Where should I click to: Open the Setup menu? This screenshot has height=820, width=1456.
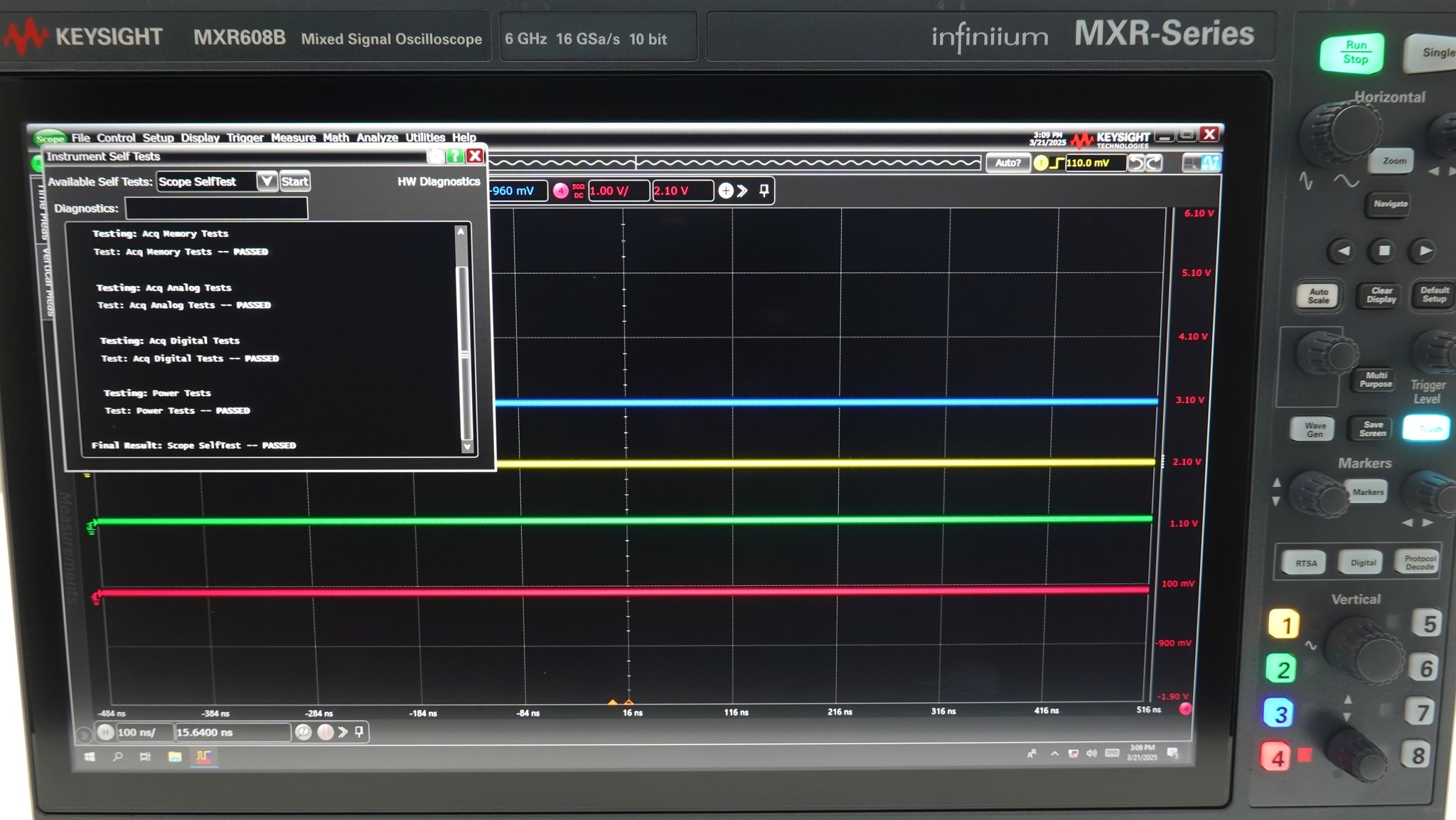click(158, 137)
